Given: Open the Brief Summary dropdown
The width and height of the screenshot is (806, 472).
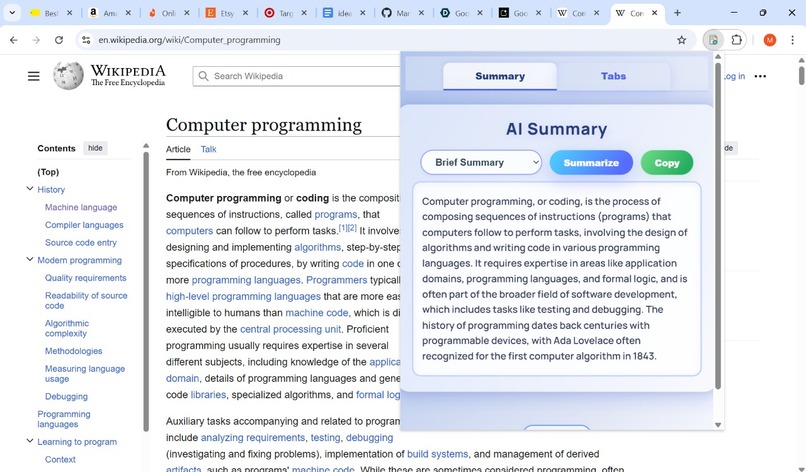Looking at the screenshot, I should coord(481,162).
